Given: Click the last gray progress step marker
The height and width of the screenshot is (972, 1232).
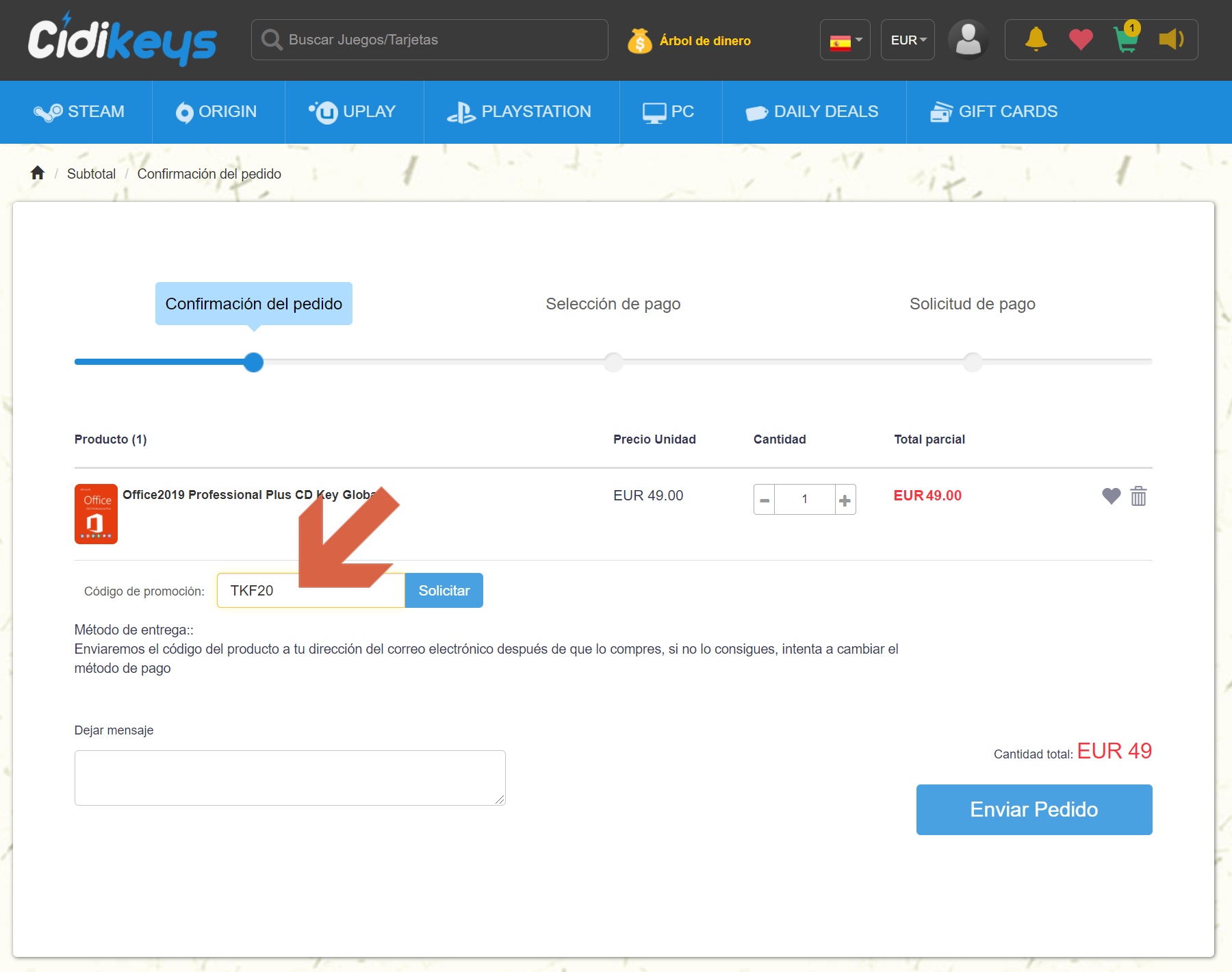Looking at the screenshot, I should [x=973, y=362].
